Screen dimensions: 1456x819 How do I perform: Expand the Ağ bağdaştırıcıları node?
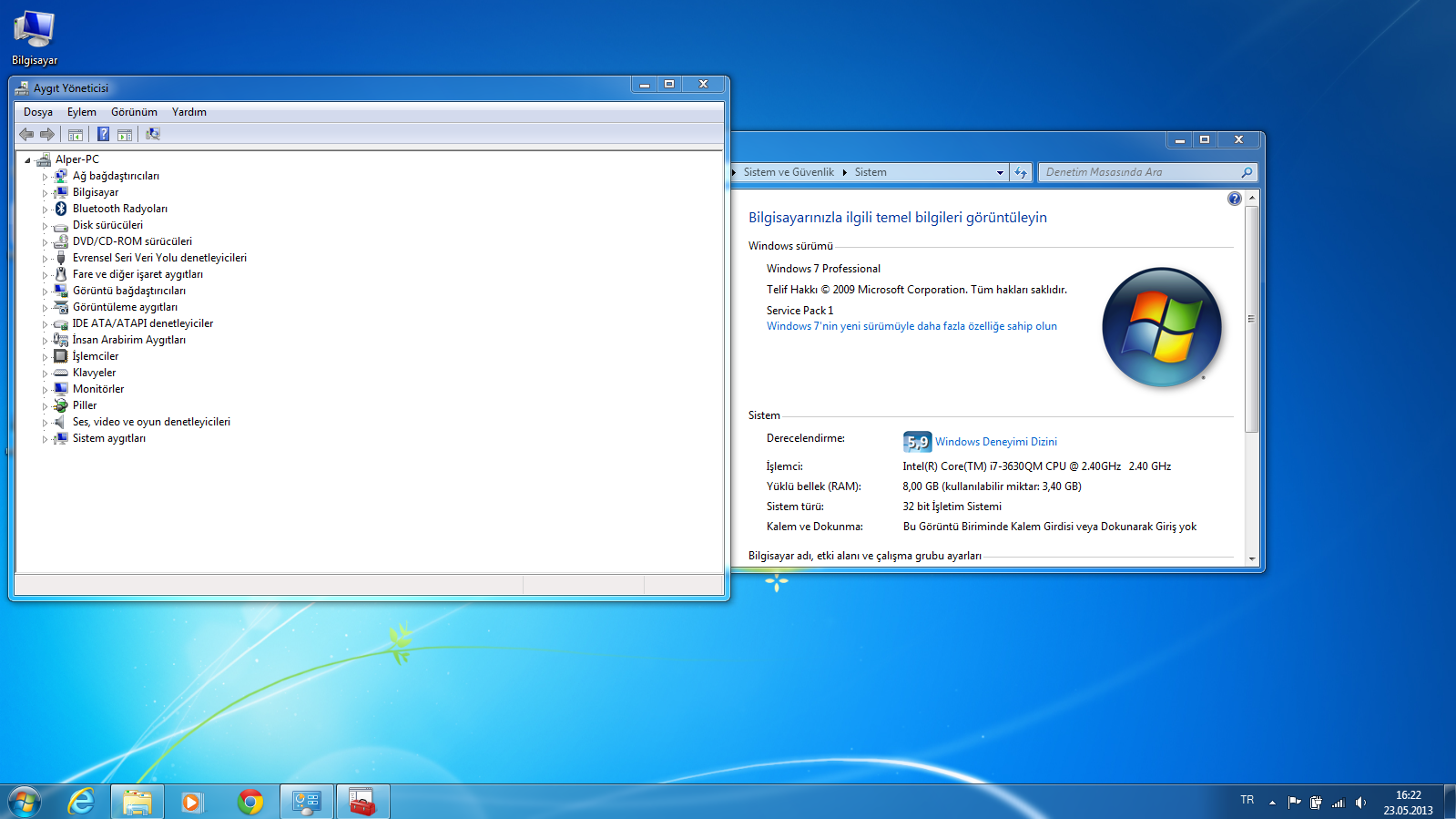45,177
